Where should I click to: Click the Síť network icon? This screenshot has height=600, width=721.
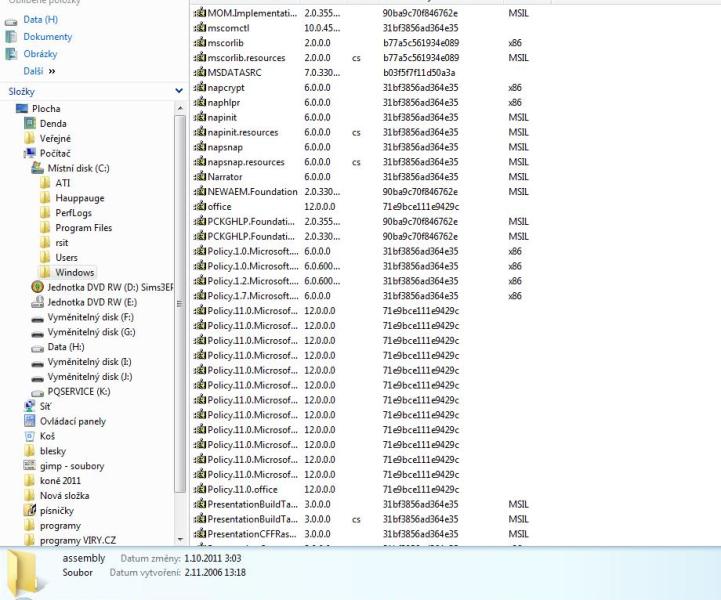tap(30, 406)
